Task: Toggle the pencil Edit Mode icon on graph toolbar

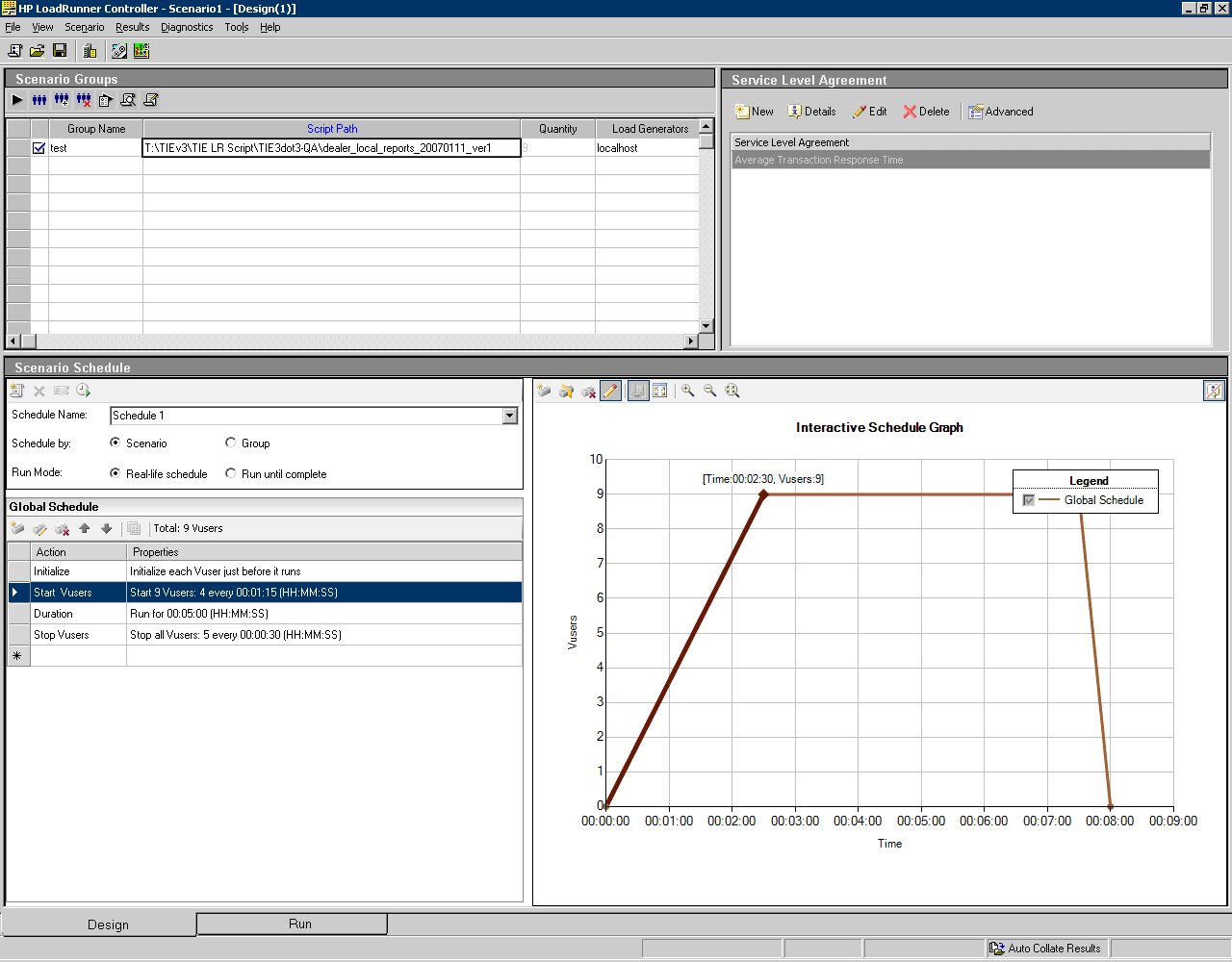Action: (610, 391)
